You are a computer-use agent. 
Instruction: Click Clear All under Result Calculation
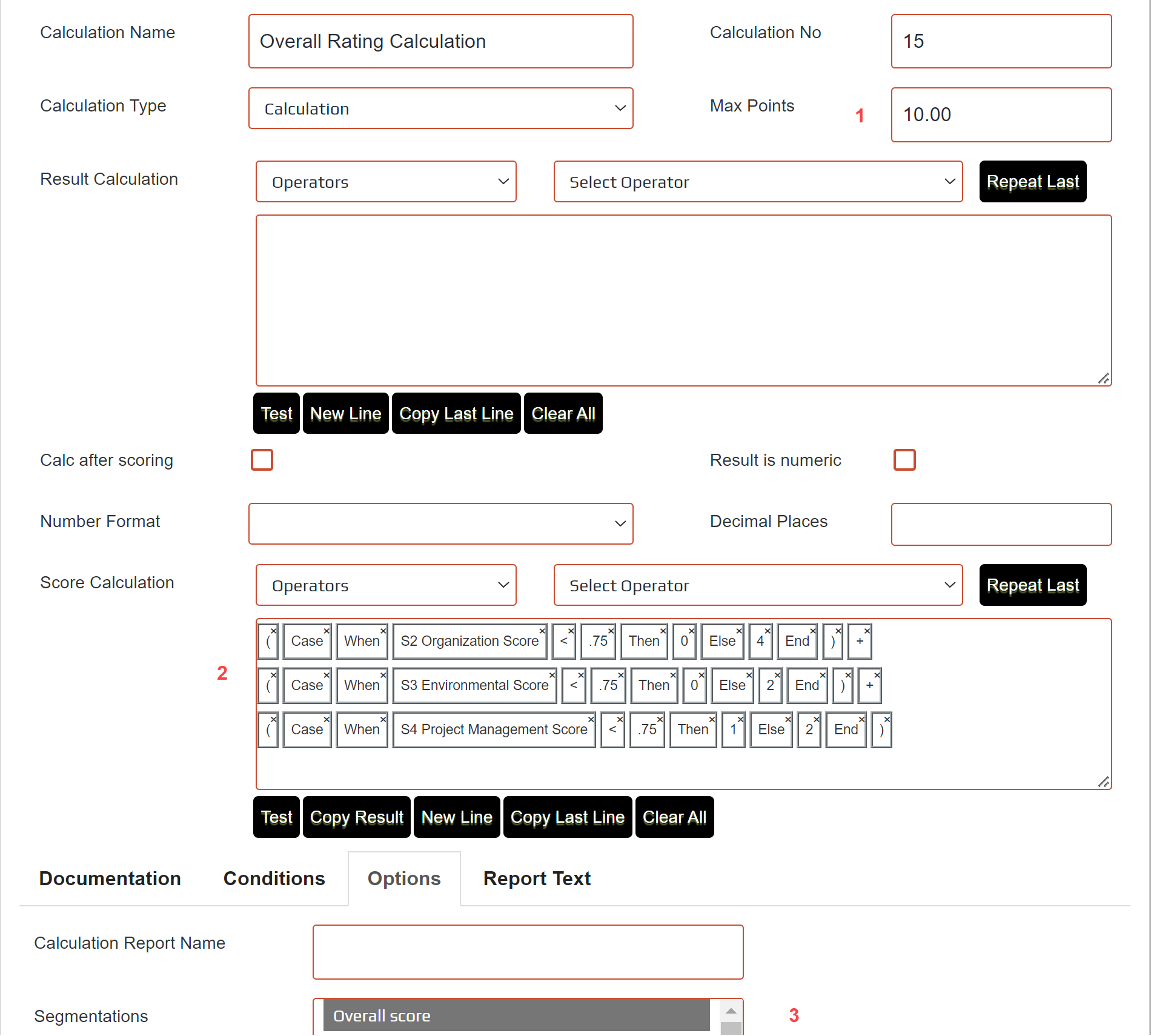pos(563,414)
